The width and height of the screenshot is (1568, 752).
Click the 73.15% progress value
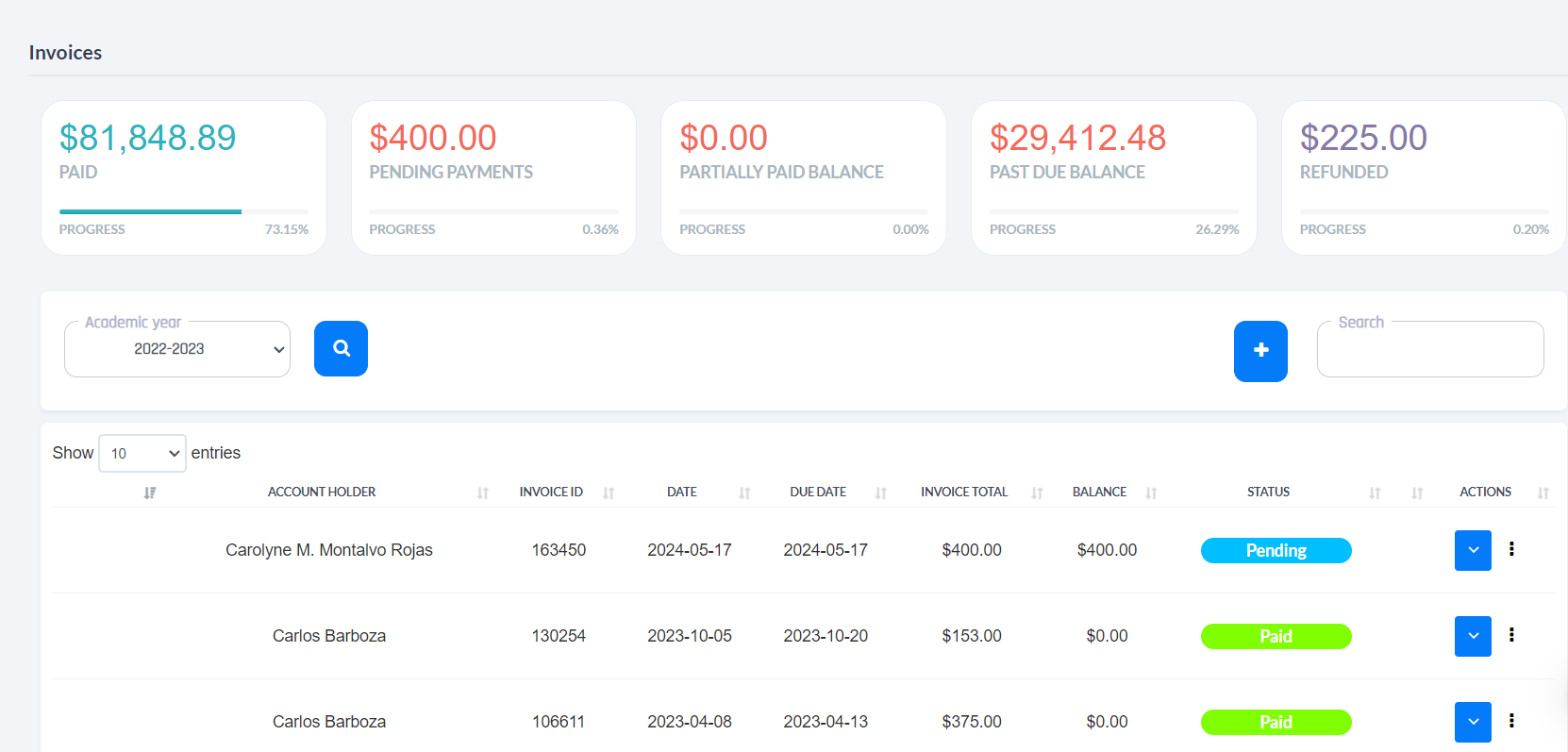tap(287, 229)
